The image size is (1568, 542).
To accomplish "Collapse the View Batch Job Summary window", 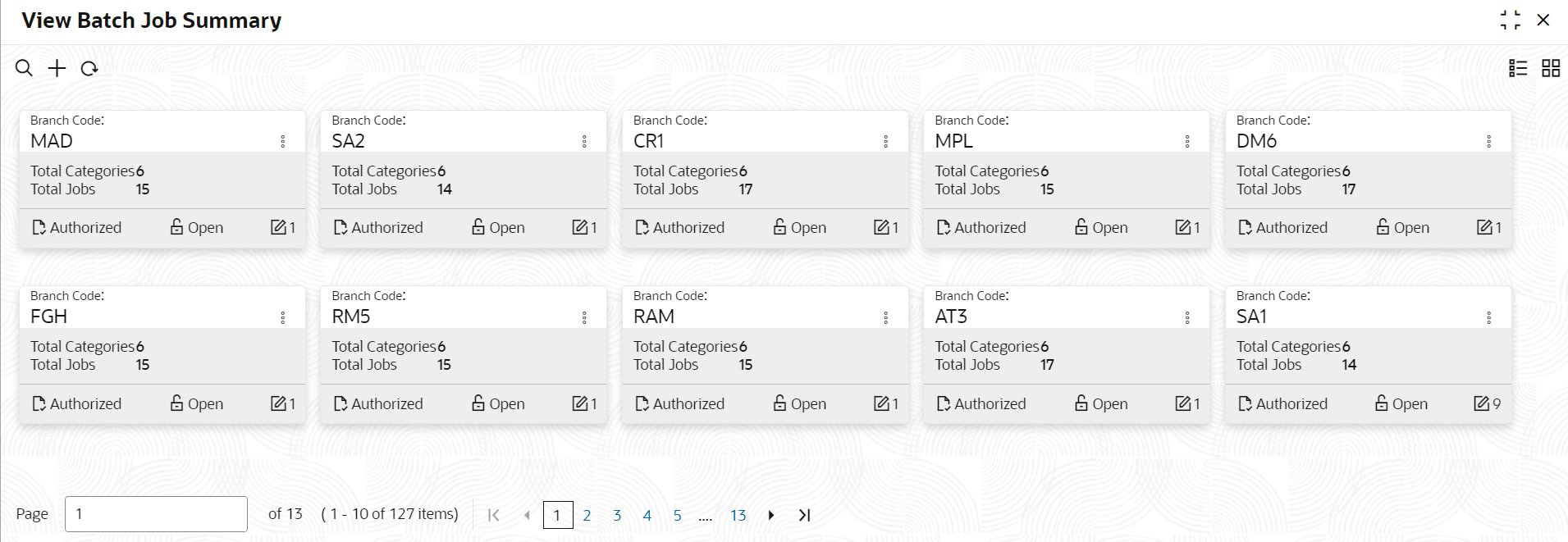I will 1510,20.
